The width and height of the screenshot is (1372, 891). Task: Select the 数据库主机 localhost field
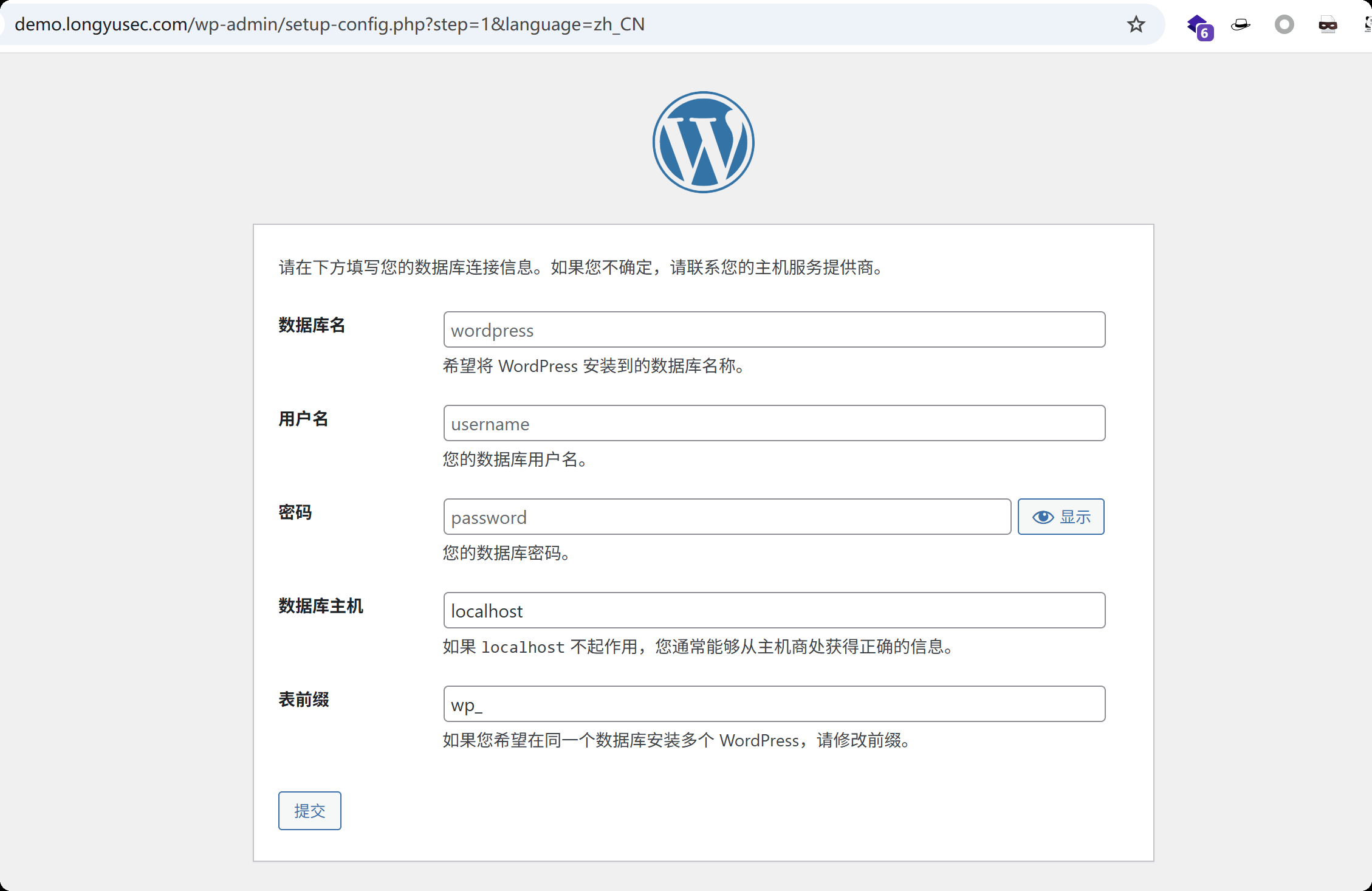[773, 611]
